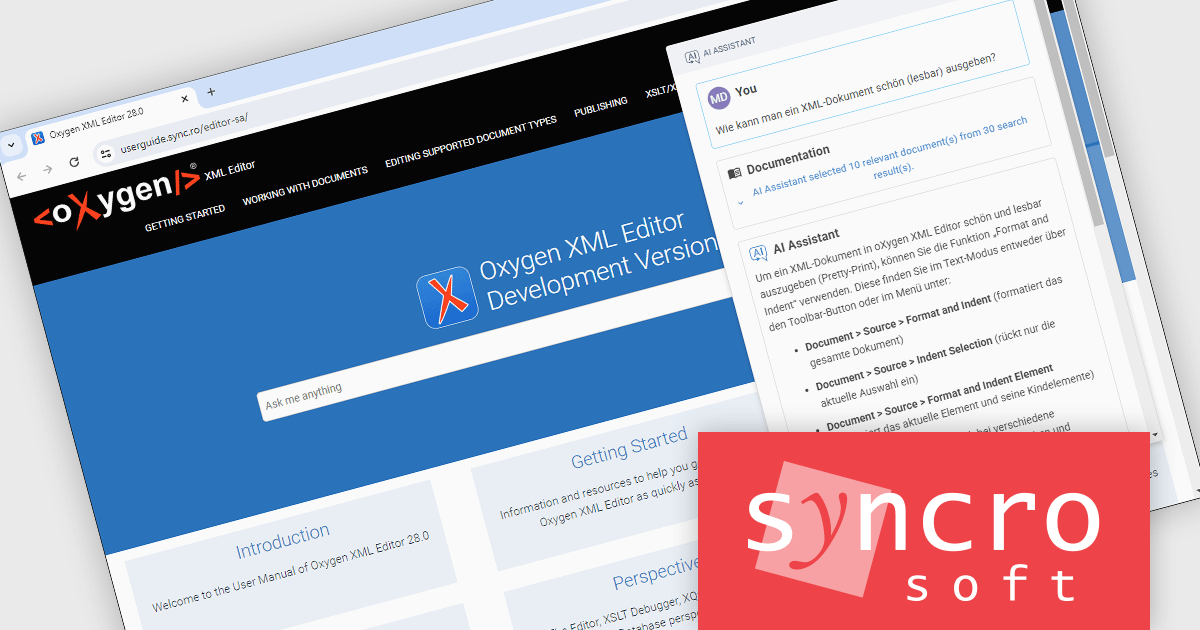Image resolution: width=1200 pixels, height=630 pixels.
Task: Open the Introduction card link
Action: (283, 541)
